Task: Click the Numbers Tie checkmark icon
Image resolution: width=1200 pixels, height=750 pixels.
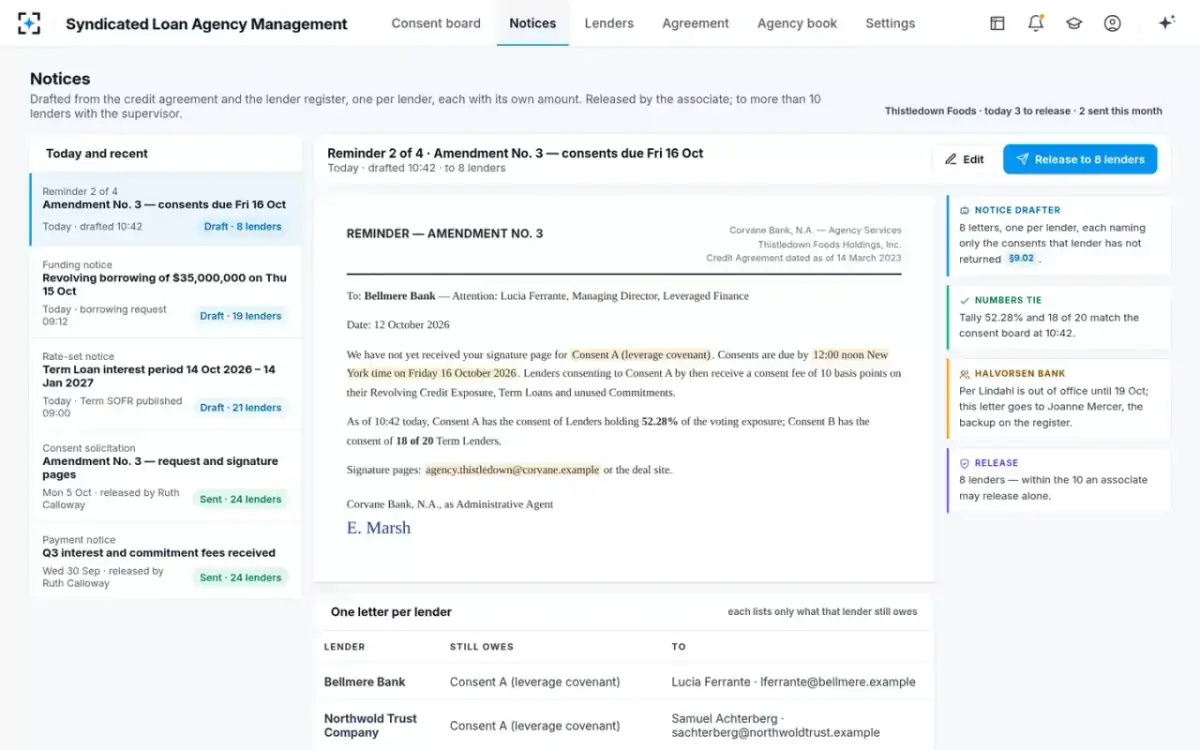Action: pos(964,300)
